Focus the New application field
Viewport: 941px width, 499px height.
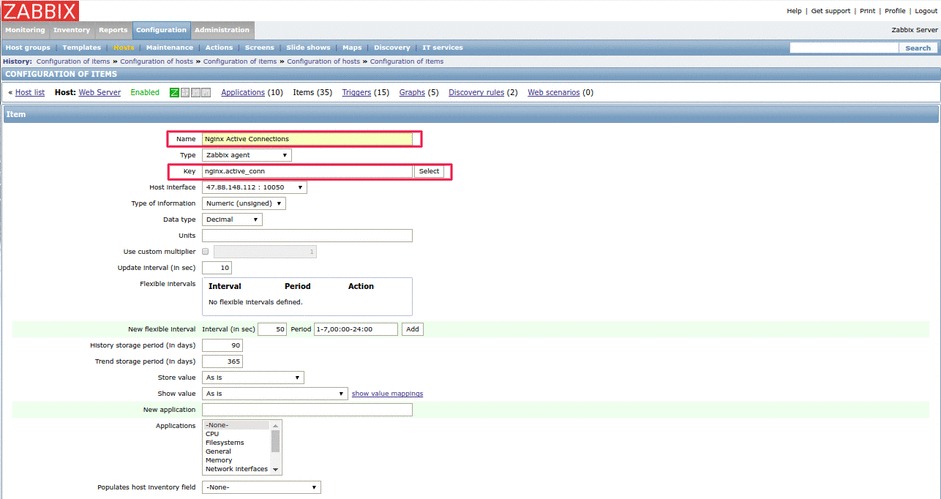click(307, 410)
